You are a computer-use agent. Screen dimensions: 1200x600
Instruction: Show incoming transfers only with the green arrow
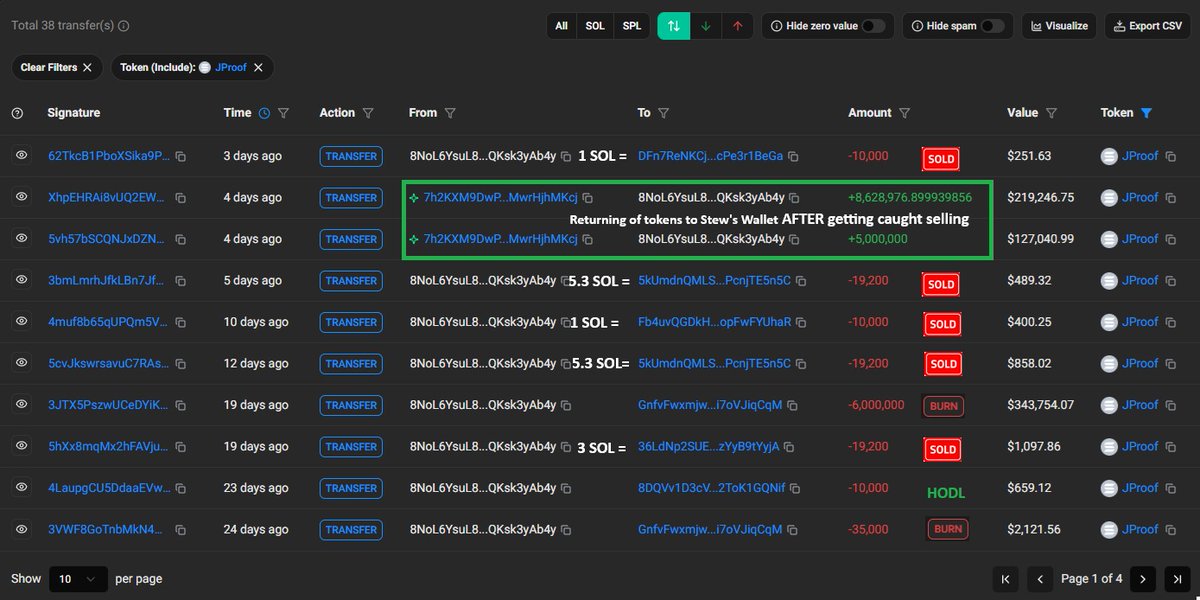coord(706,26)
